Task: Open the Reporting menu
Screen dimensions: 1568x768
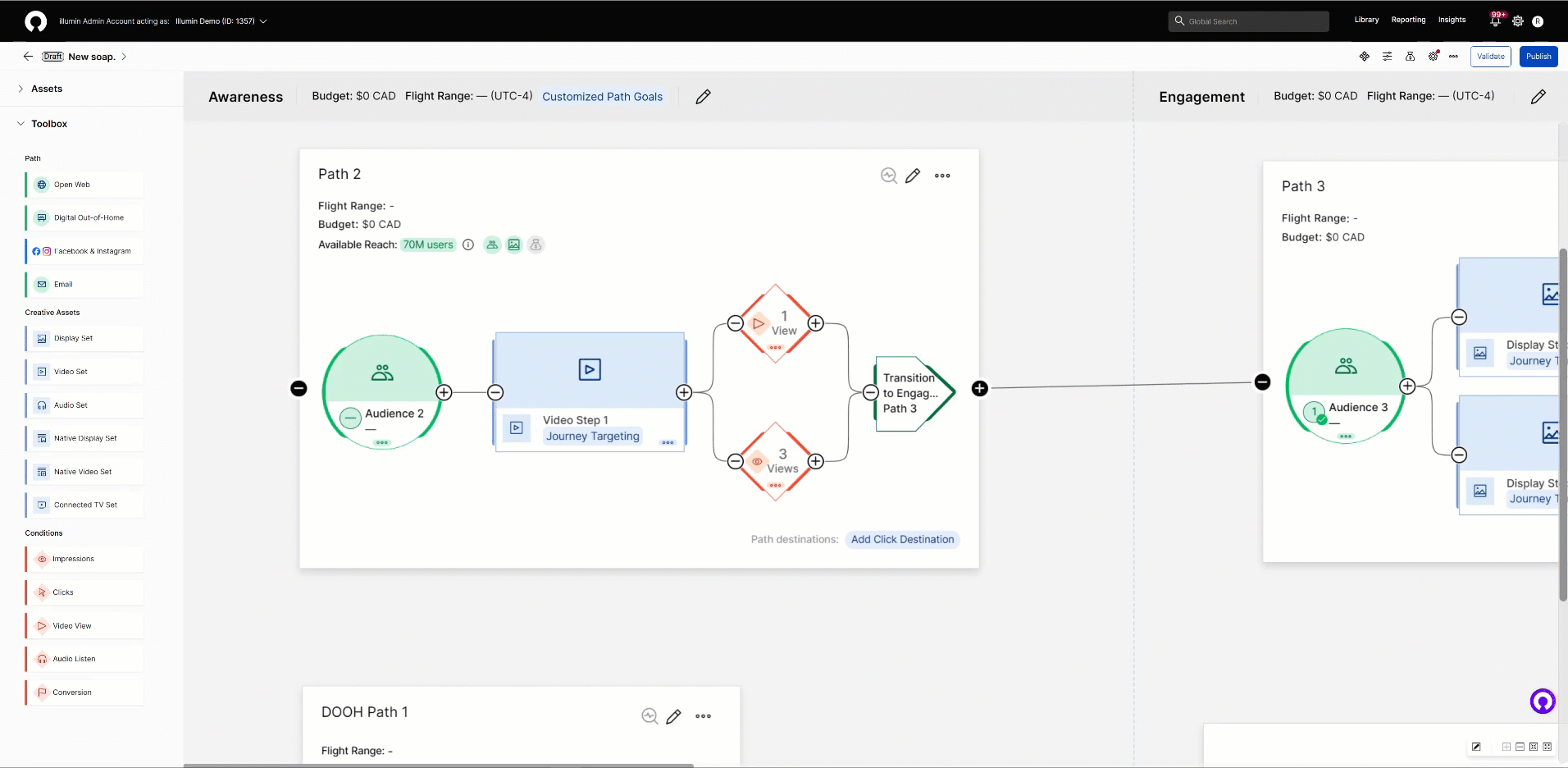Action: (1408, 20)
